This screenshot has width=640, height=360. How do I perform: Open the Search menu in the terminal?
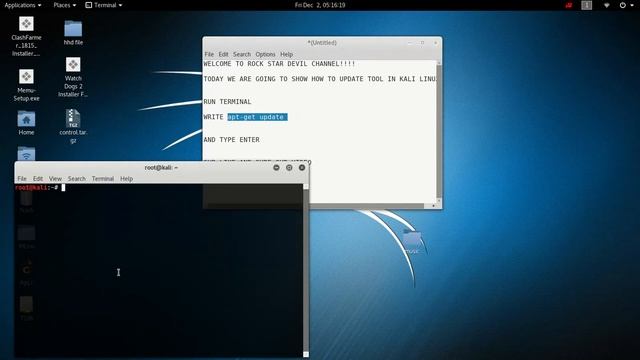click(77, 179)
